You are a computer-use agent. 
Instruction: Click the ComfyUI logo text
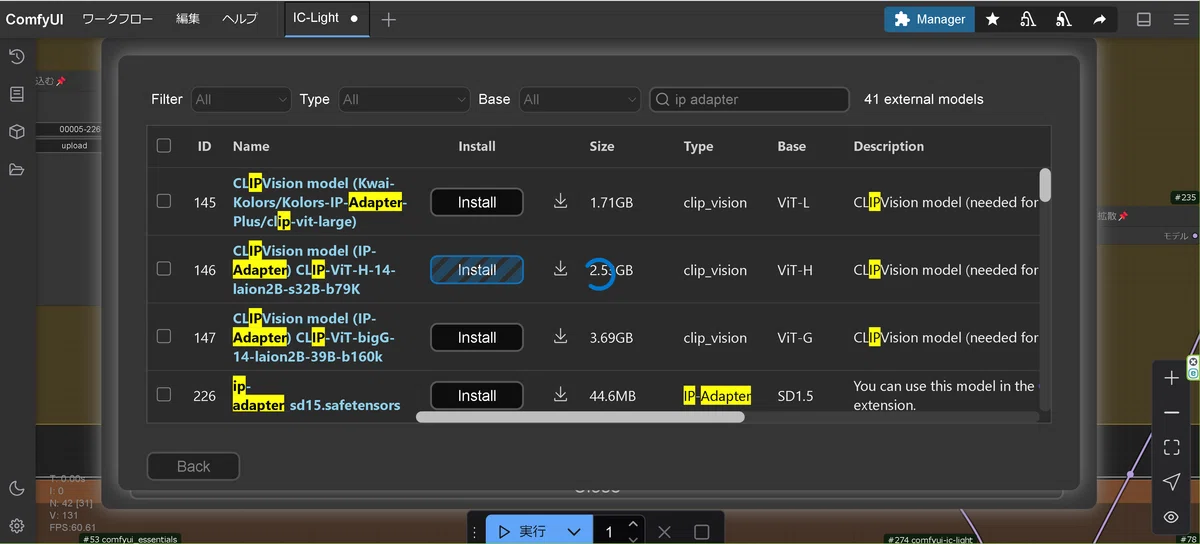35,19
